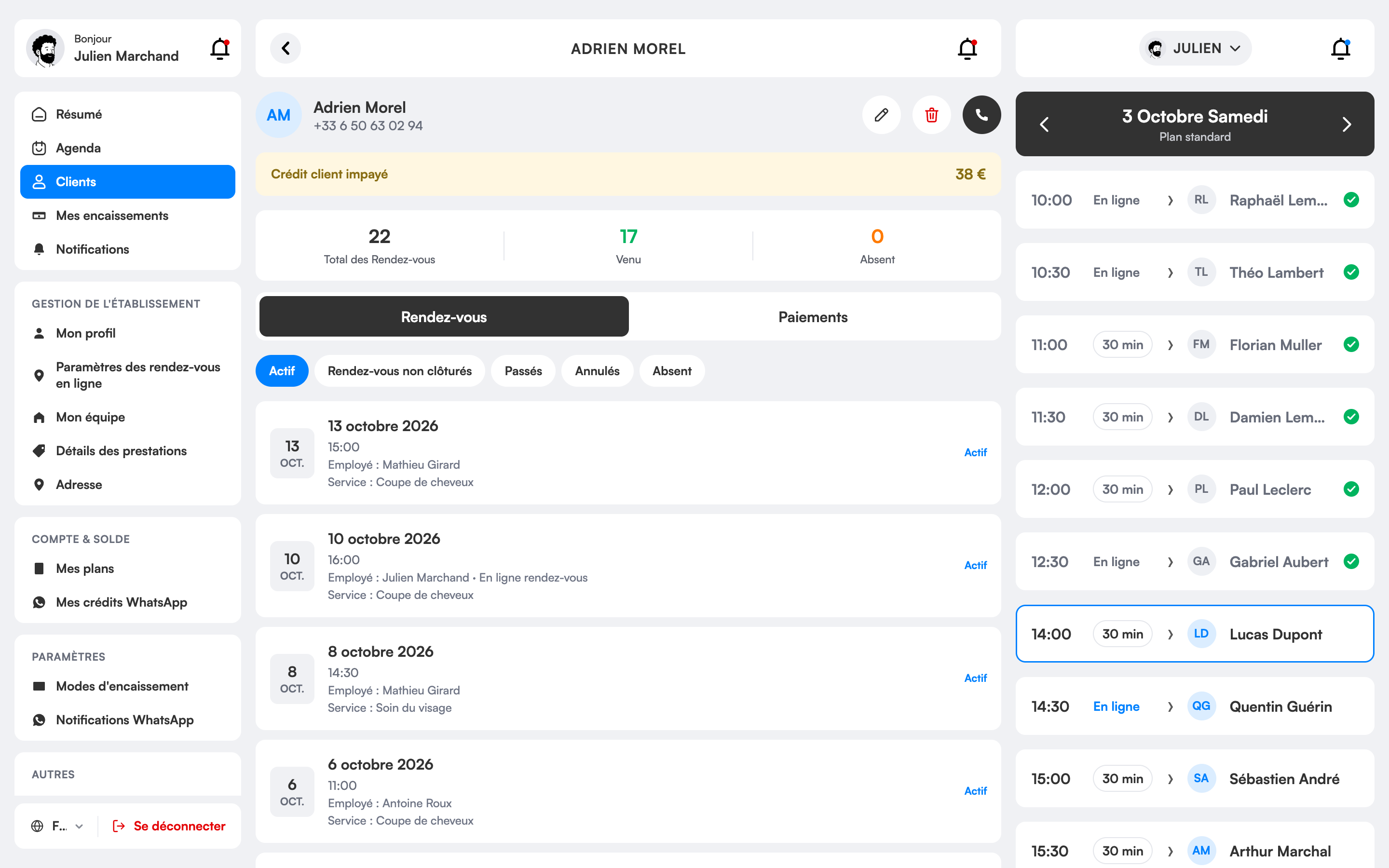Viewport: 1389px width, 868px height.
Task: Click Se déconnecter to log out
Action: (x=169, y=826)
